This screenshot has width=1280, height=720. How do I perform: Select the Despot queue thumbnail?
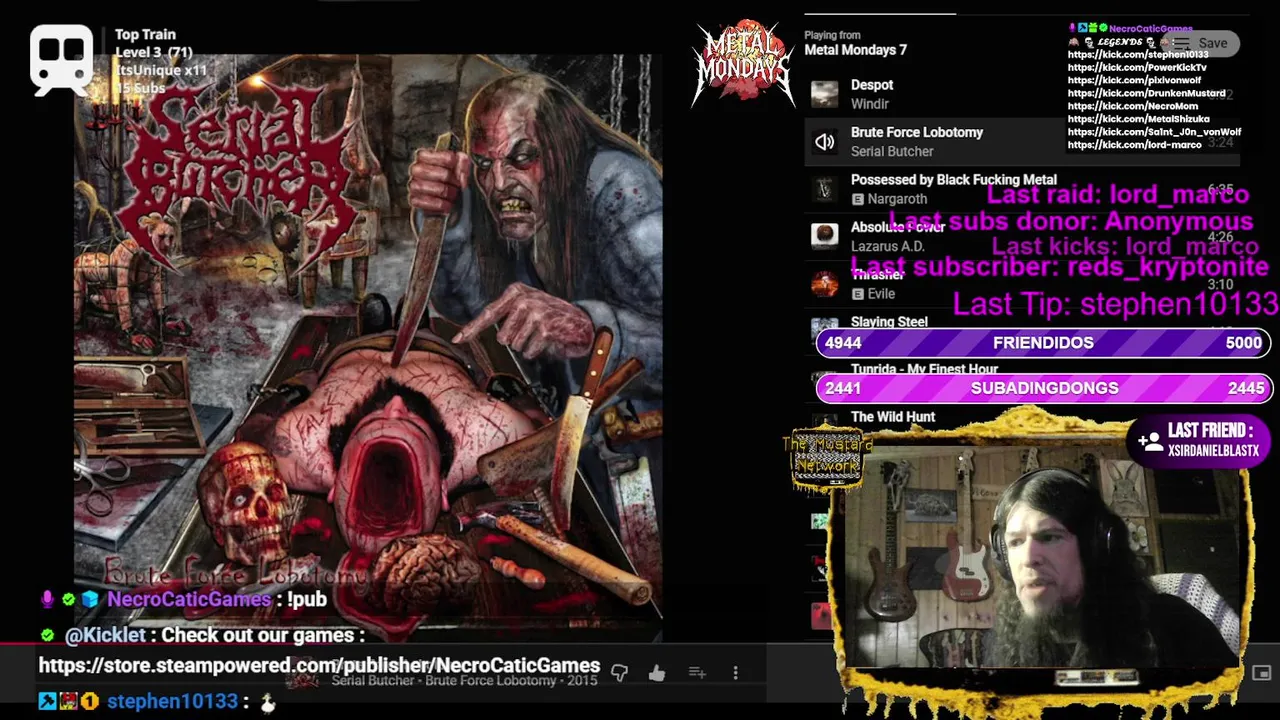pos(824,94)
